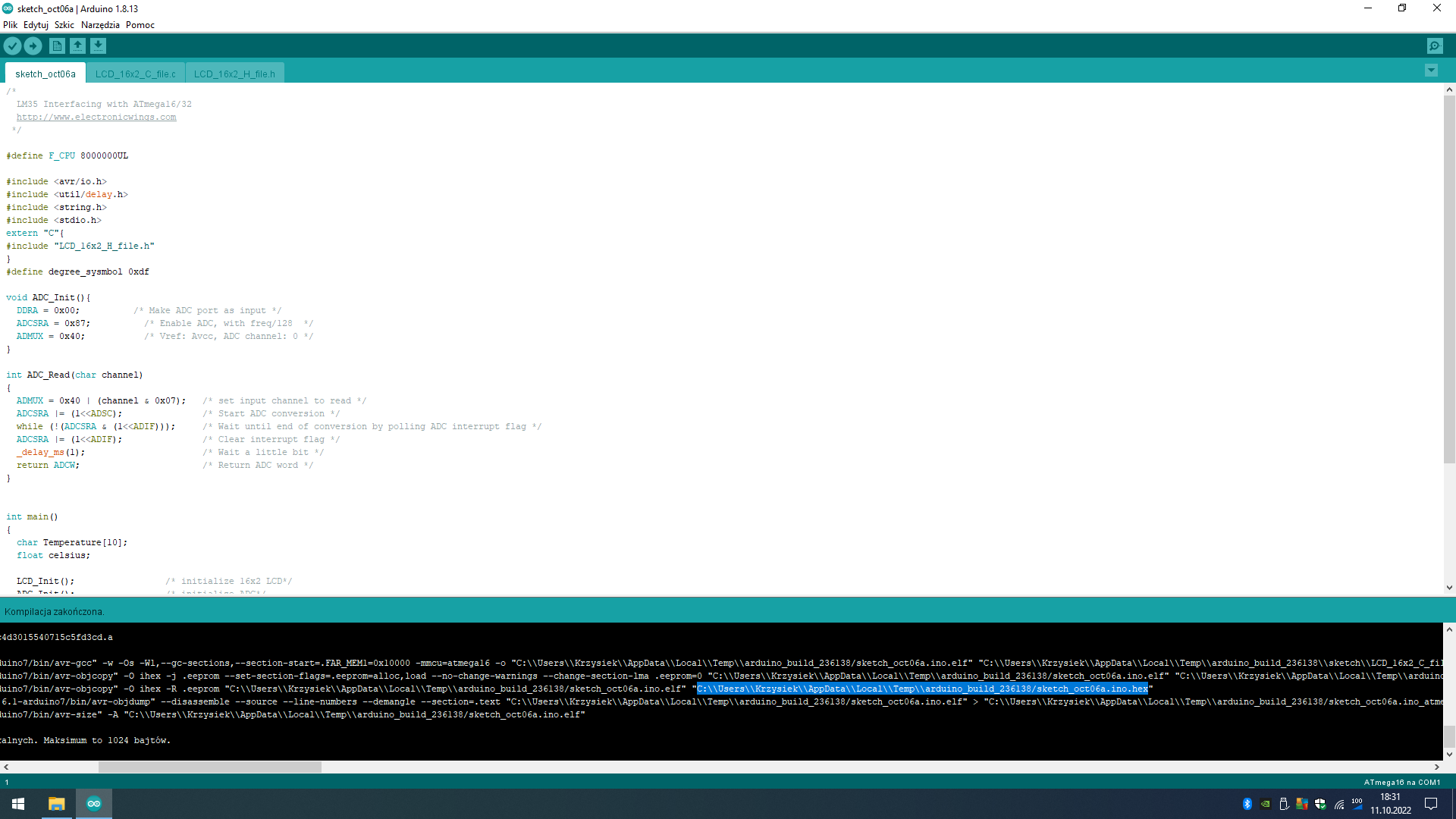Open the NVIDIA tray icon
The width and height of the screenshot is (1456, 819).
pyautogui.click(x=1266, y=804)
